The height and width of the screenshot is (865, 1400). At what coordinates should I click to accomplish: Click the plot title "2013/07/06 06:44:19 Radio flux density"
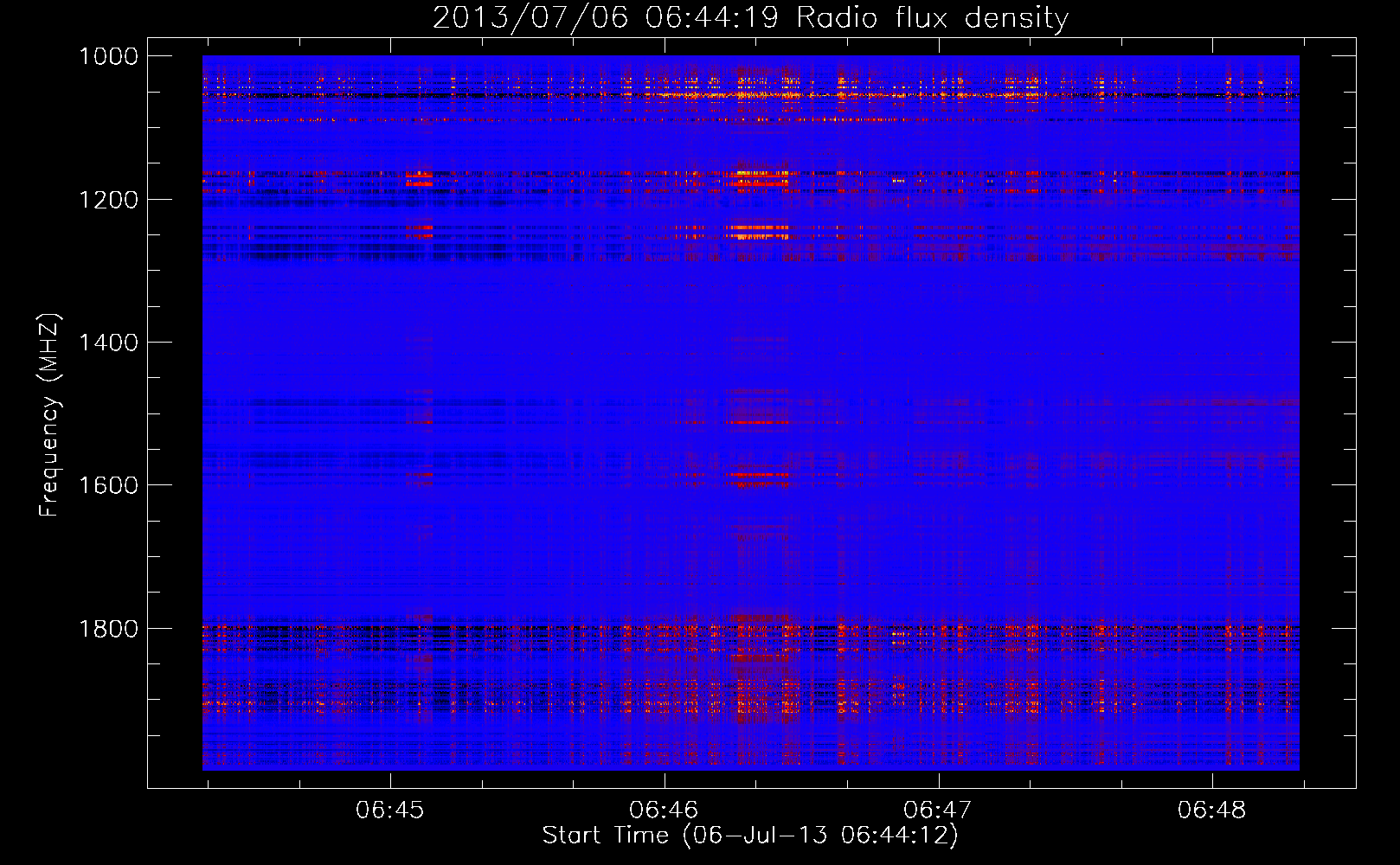point(750,17)
